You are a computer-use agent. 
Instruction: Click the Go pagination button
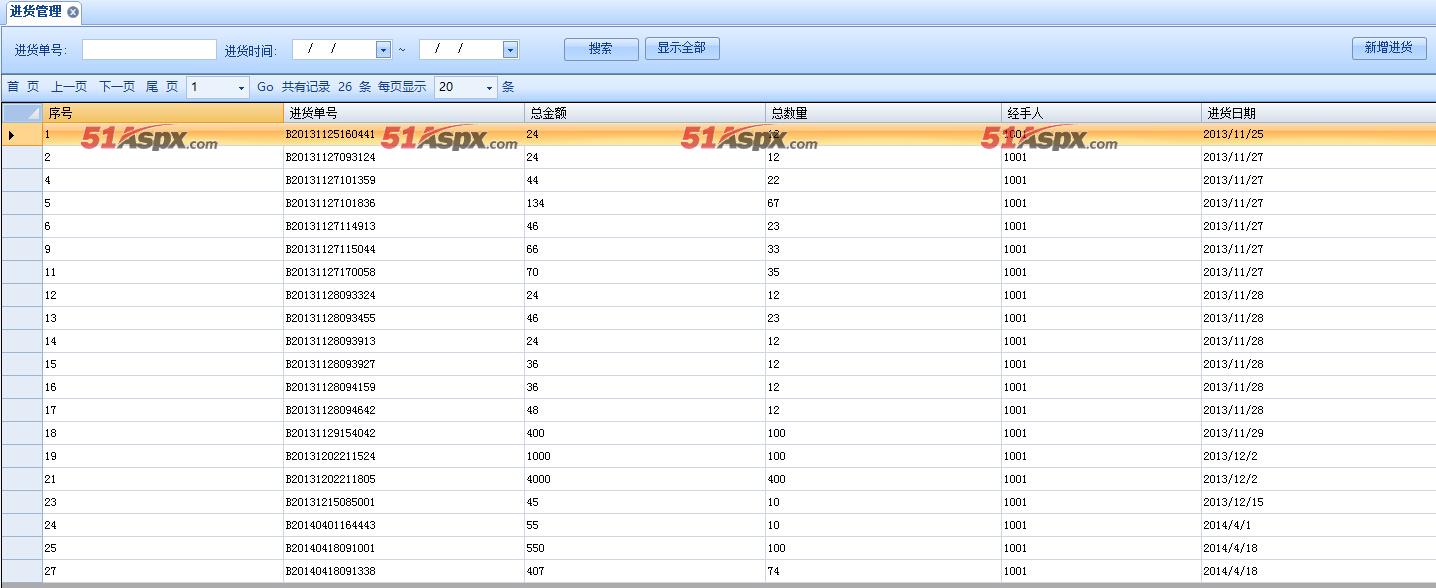265,87
